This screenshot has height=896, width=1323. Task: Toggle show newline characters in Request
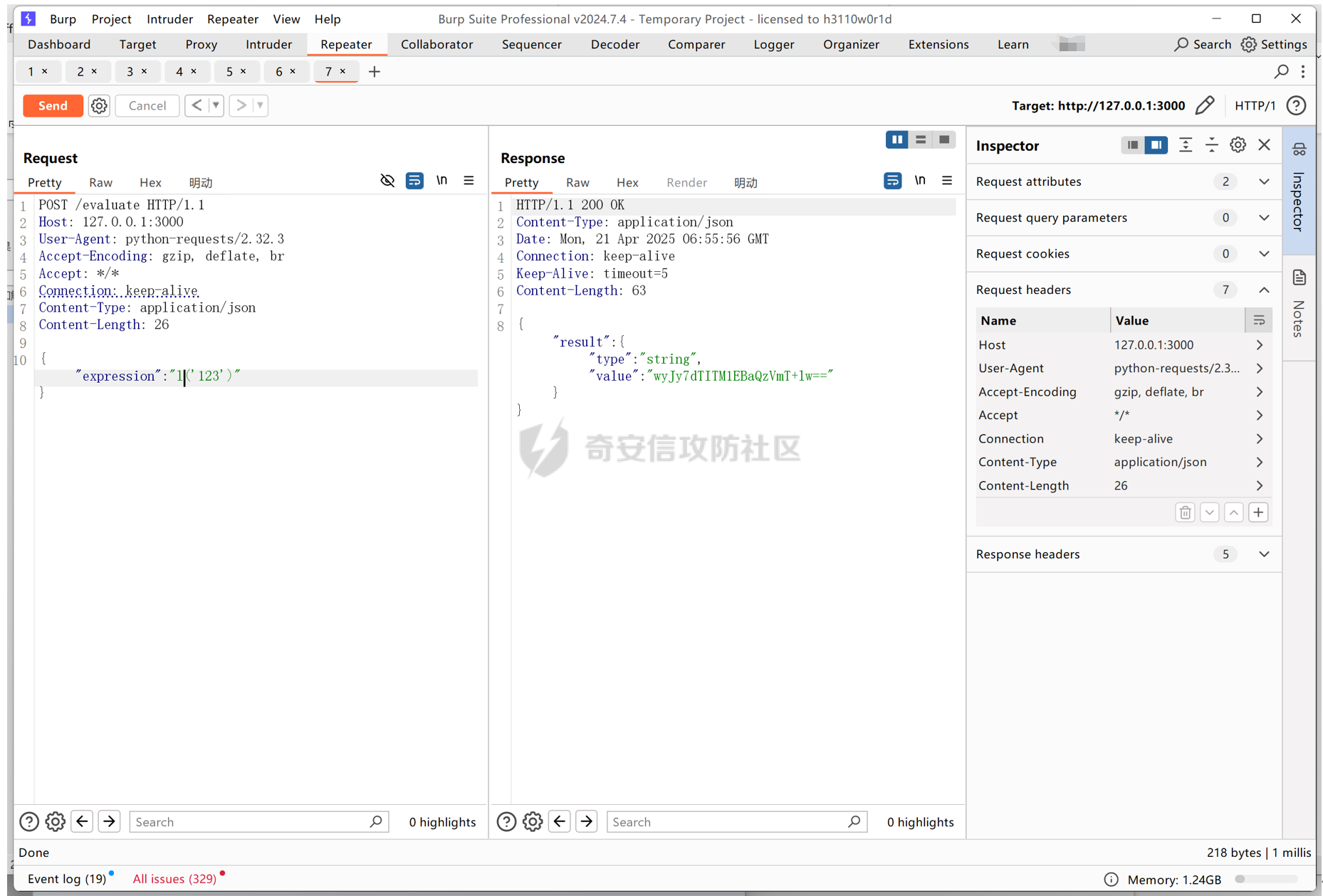click(442, 181)
